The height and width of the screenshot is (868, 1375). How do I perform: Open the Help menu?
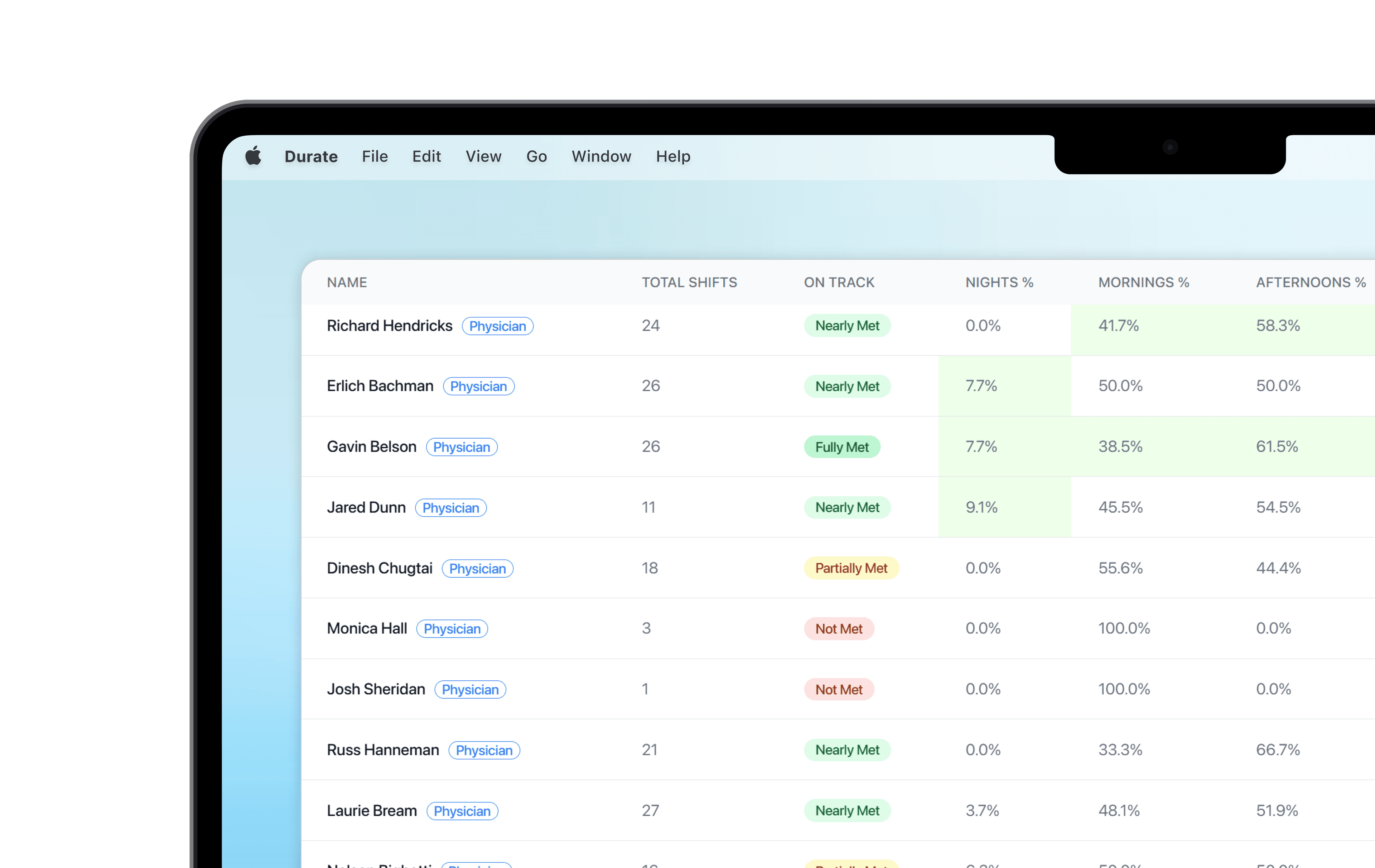click(673, 156)
